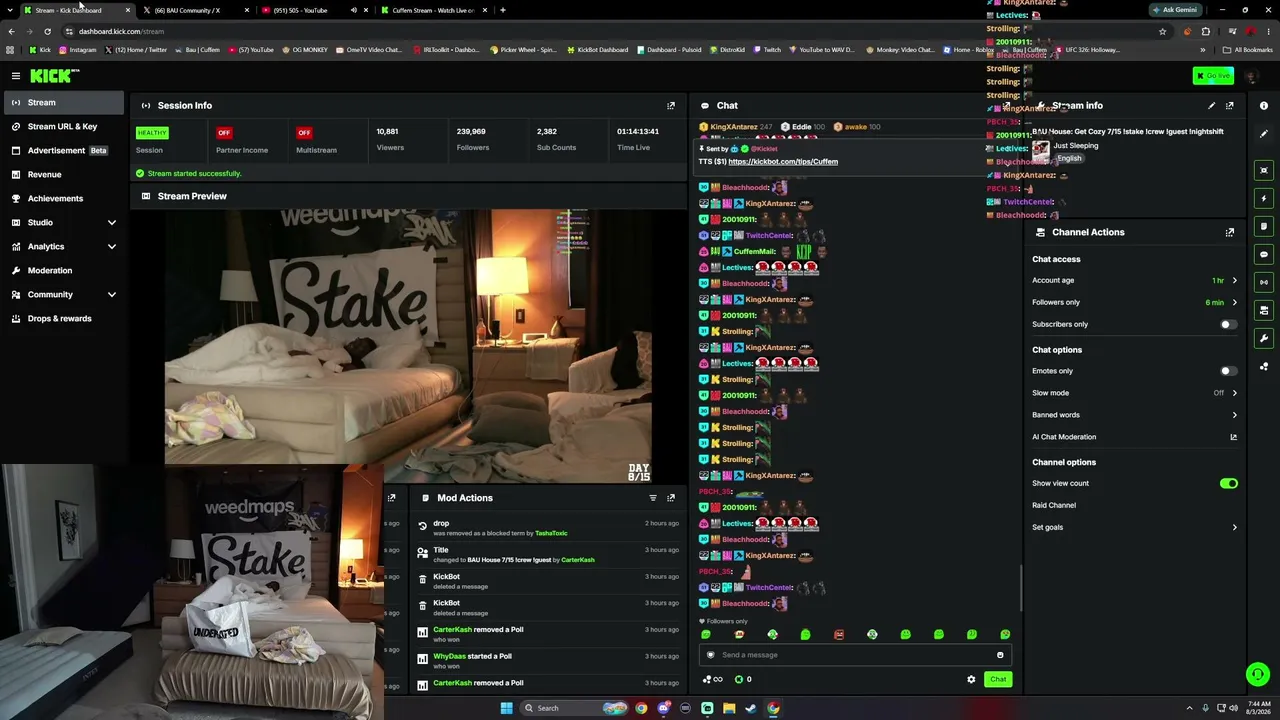Click the Send a message input field
Screen dimensions: 1280x720
coord(855,655)
